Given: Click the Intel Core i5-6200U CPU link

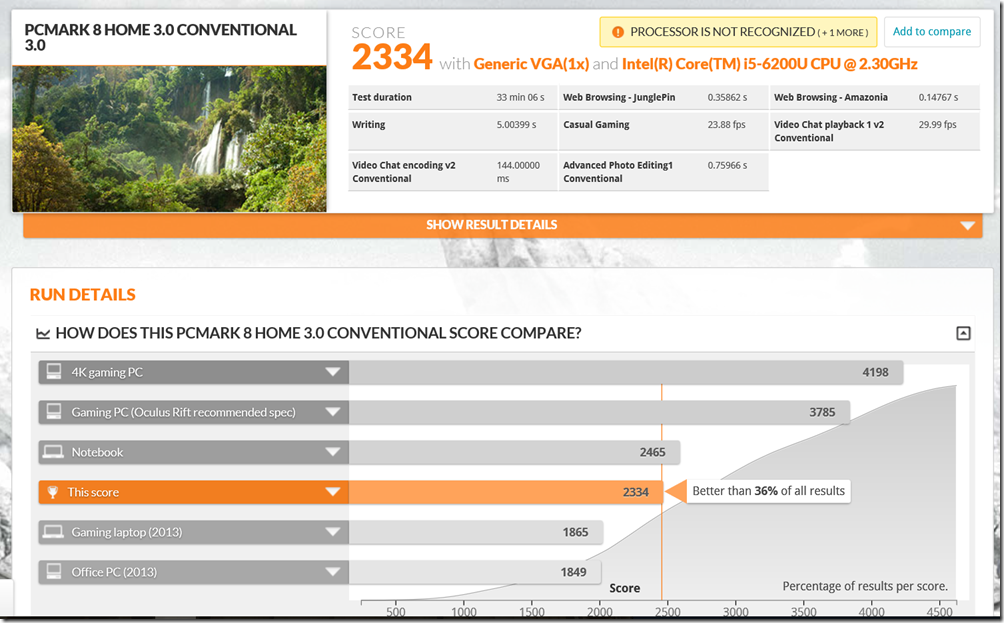Looking at the screenshot, I should point(769,64).
